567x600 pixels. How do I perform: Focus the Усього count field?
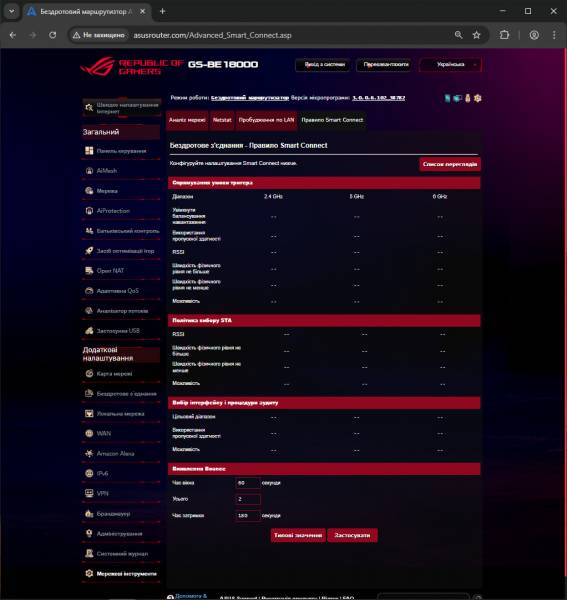click(x=248, y=499)
